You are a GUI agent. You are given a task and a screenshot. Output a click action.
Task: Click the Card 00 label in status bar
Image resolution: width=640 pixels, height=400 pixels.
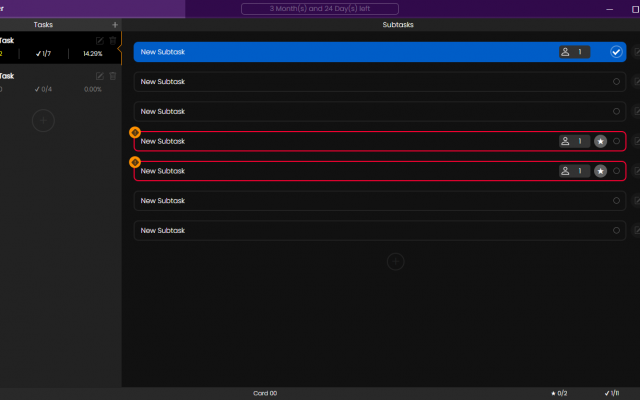(265, 393)
